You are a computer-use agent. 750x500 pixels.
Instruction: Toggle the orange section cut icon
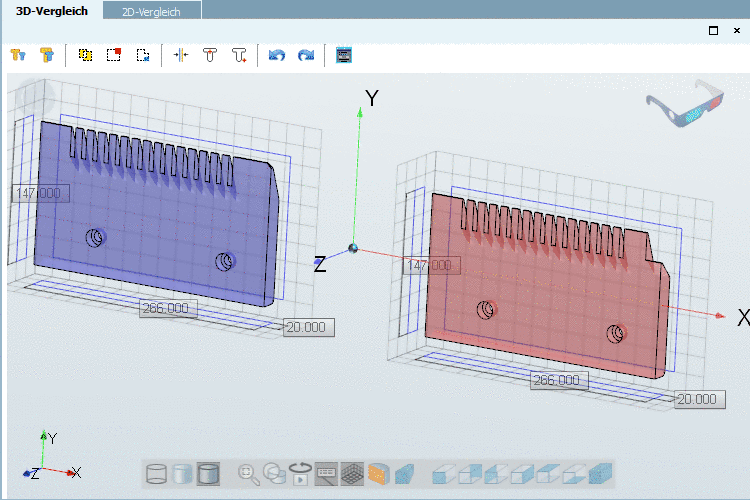click(x=378, y=474)
